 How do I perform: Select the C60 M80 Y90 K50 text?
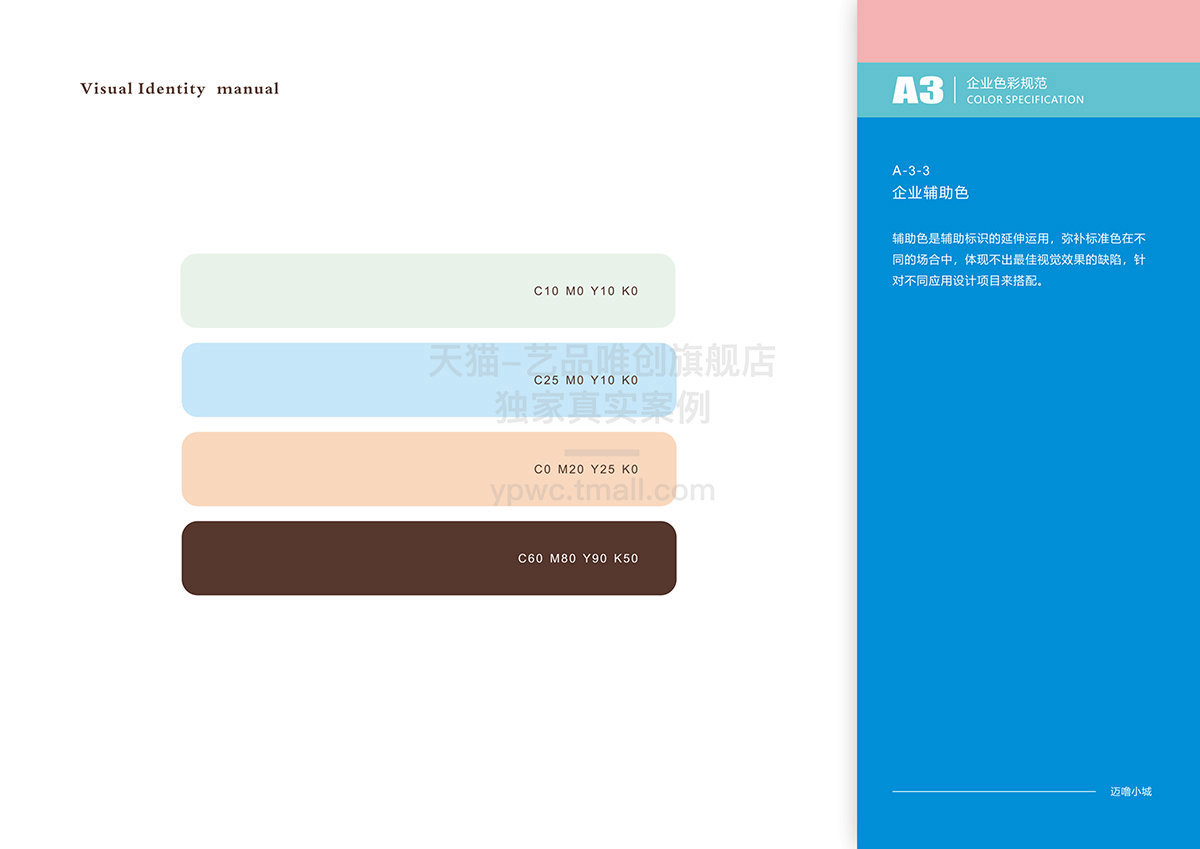pos(577,558)
